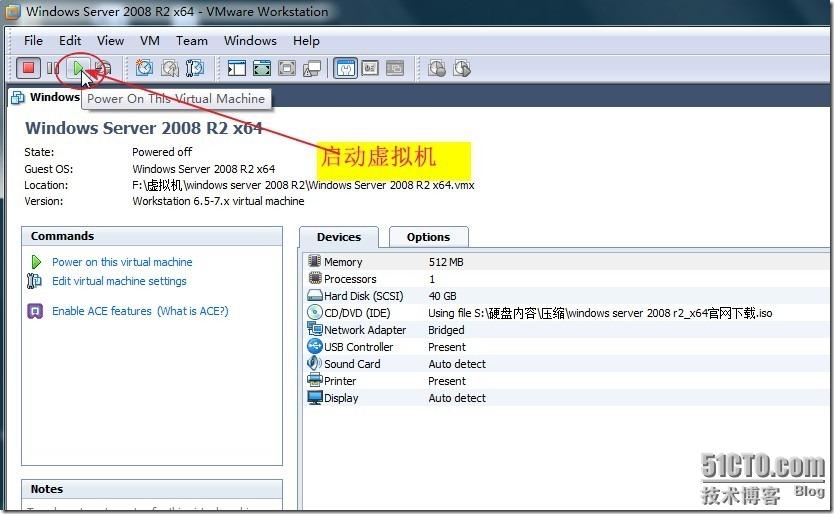Toggle the sidebar view toolbar icon
Screen dimensions: 834x514
pyautogui.click(x=237, y=68)
